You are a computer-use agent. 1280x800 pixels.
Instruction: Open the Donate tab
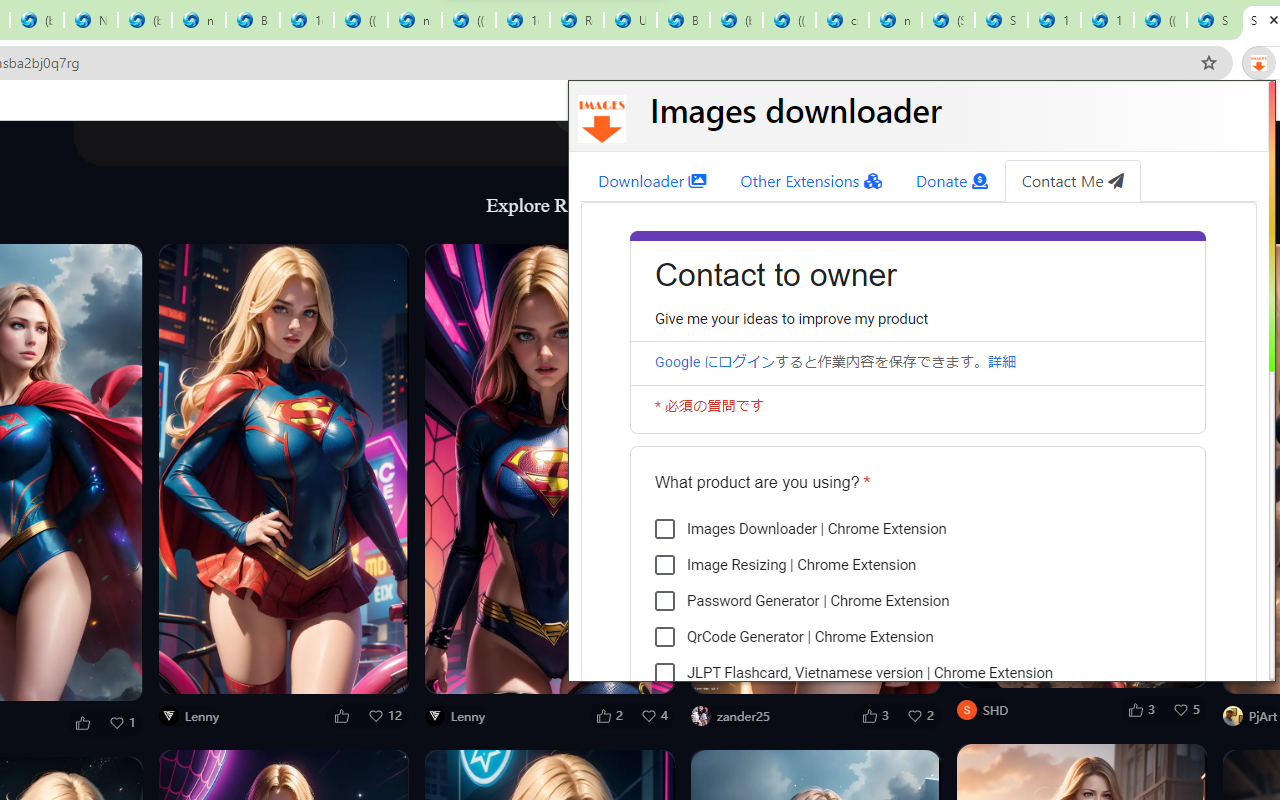pyautogui.click(x=952, y=181)
